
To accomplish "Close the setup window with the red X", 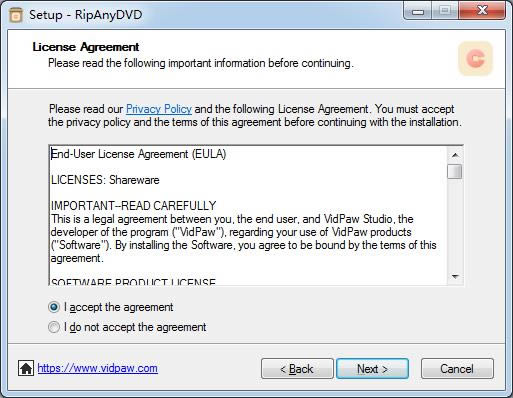I will tap(483, 11).
